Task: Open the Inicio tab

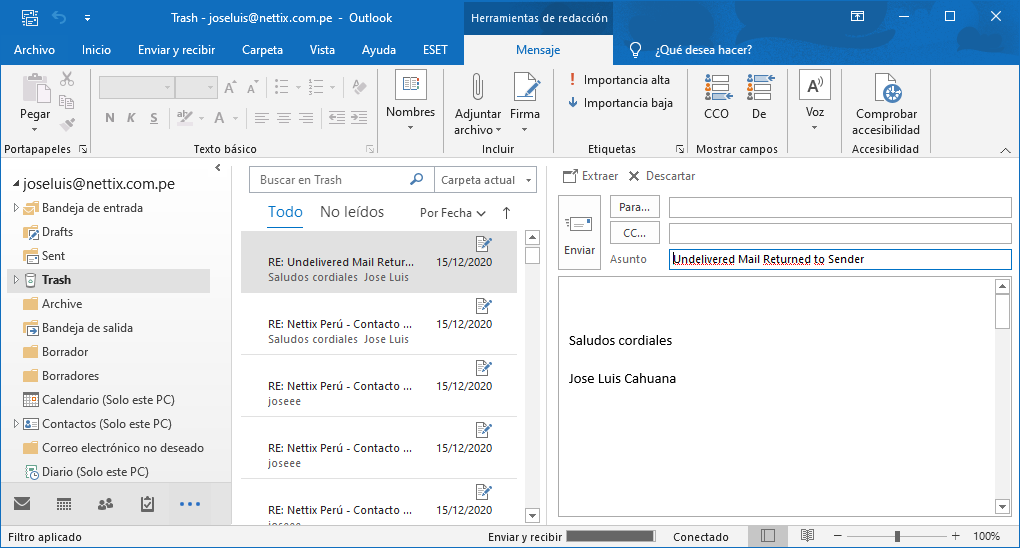Action: pos(96,50)
